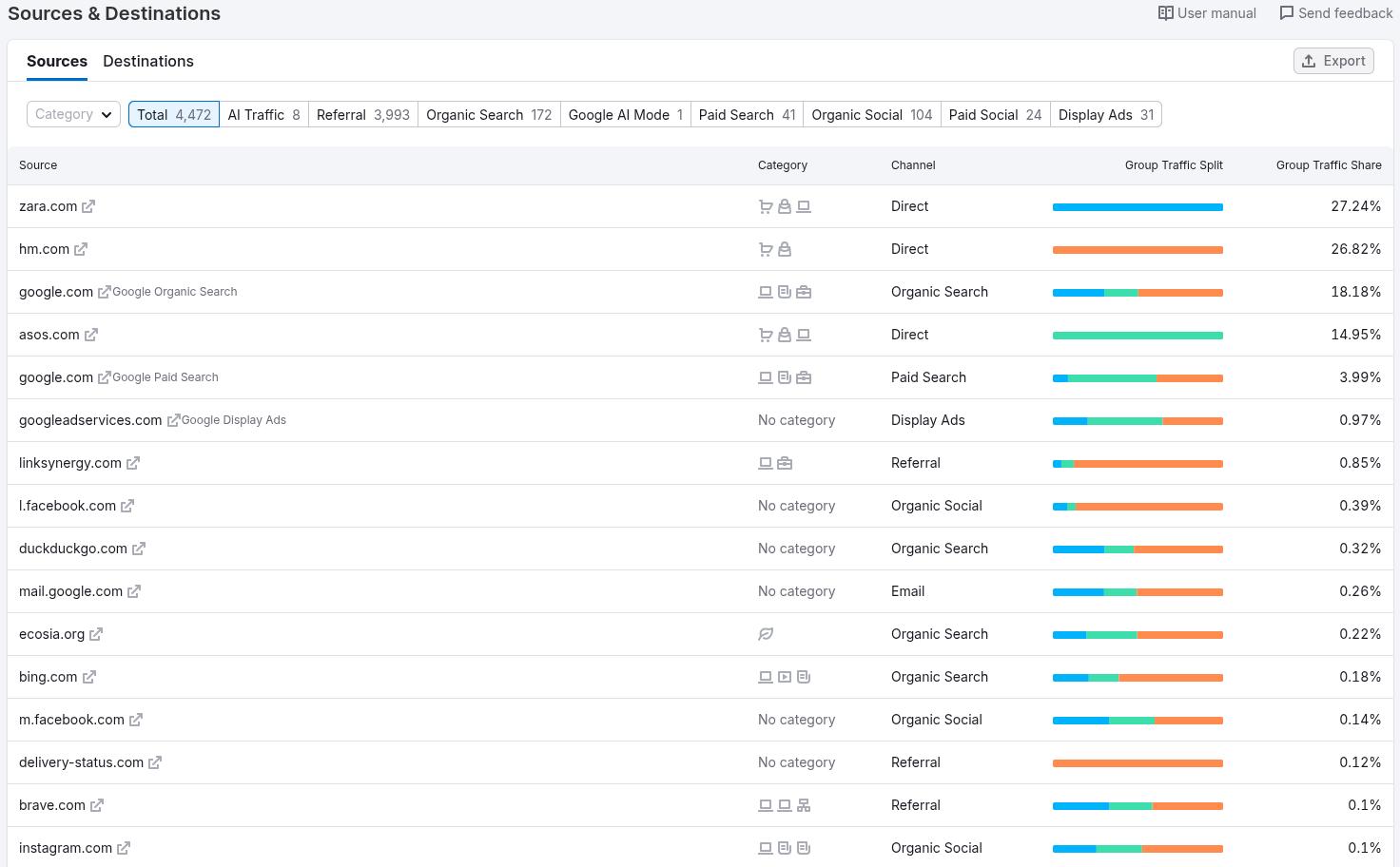
Task: Open ecosia.org external link icon
Action: 96,634
